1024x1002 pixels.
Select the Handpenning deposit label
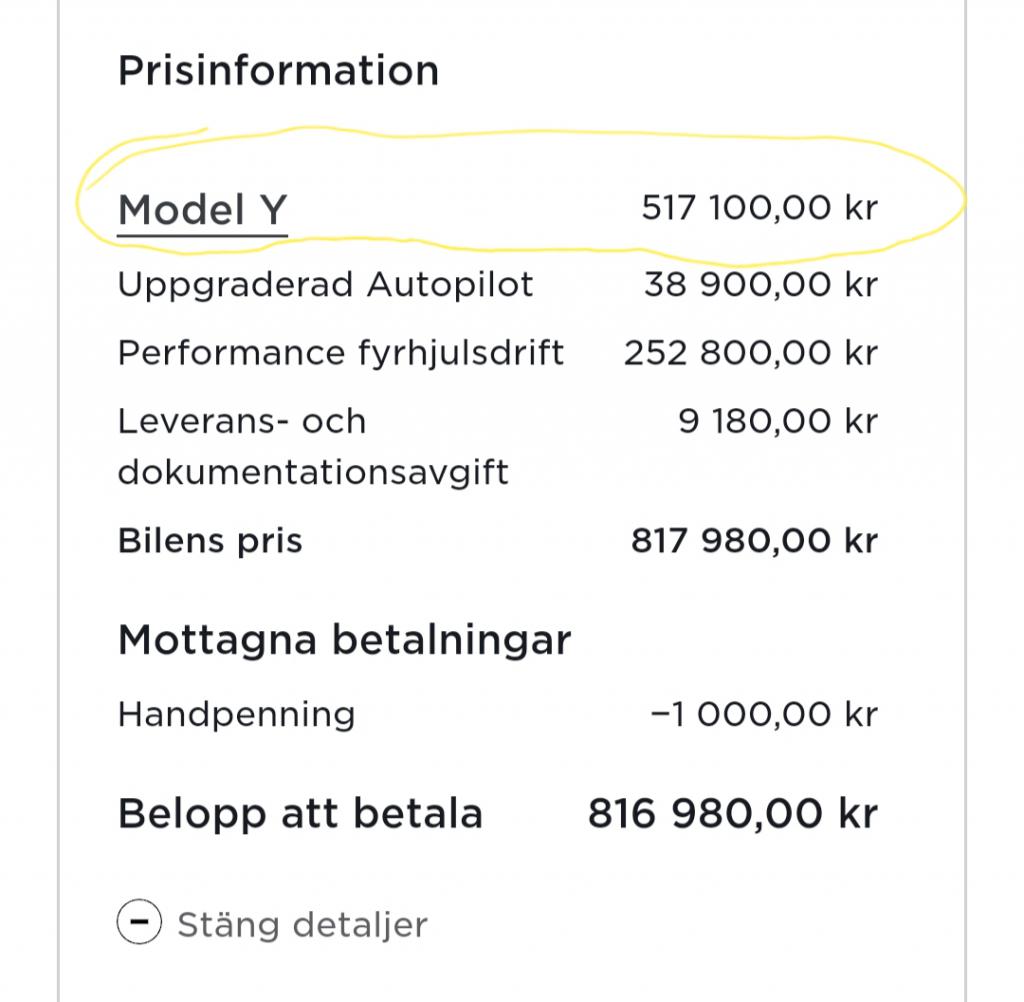(x=236, y=715)
